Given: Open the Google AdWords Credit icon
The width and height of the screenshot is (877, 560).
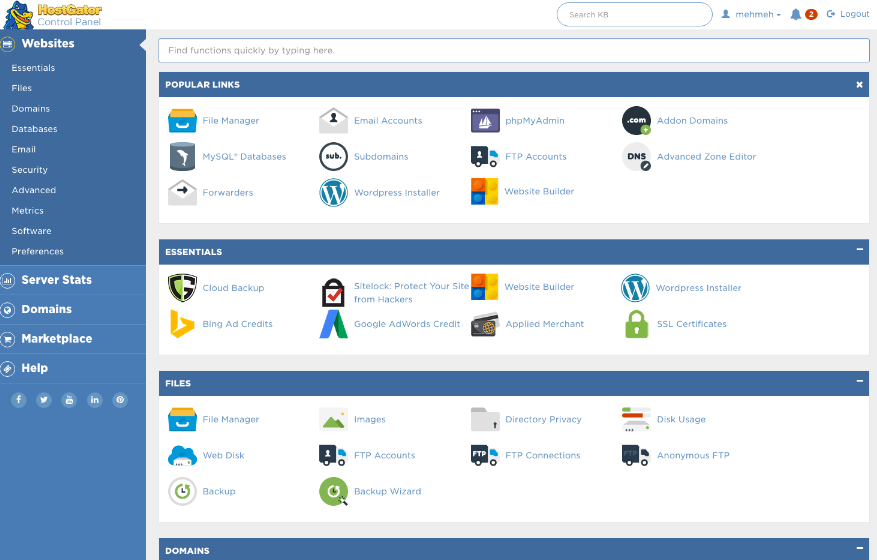Looking at the screenshot, I should click(333, 324).
